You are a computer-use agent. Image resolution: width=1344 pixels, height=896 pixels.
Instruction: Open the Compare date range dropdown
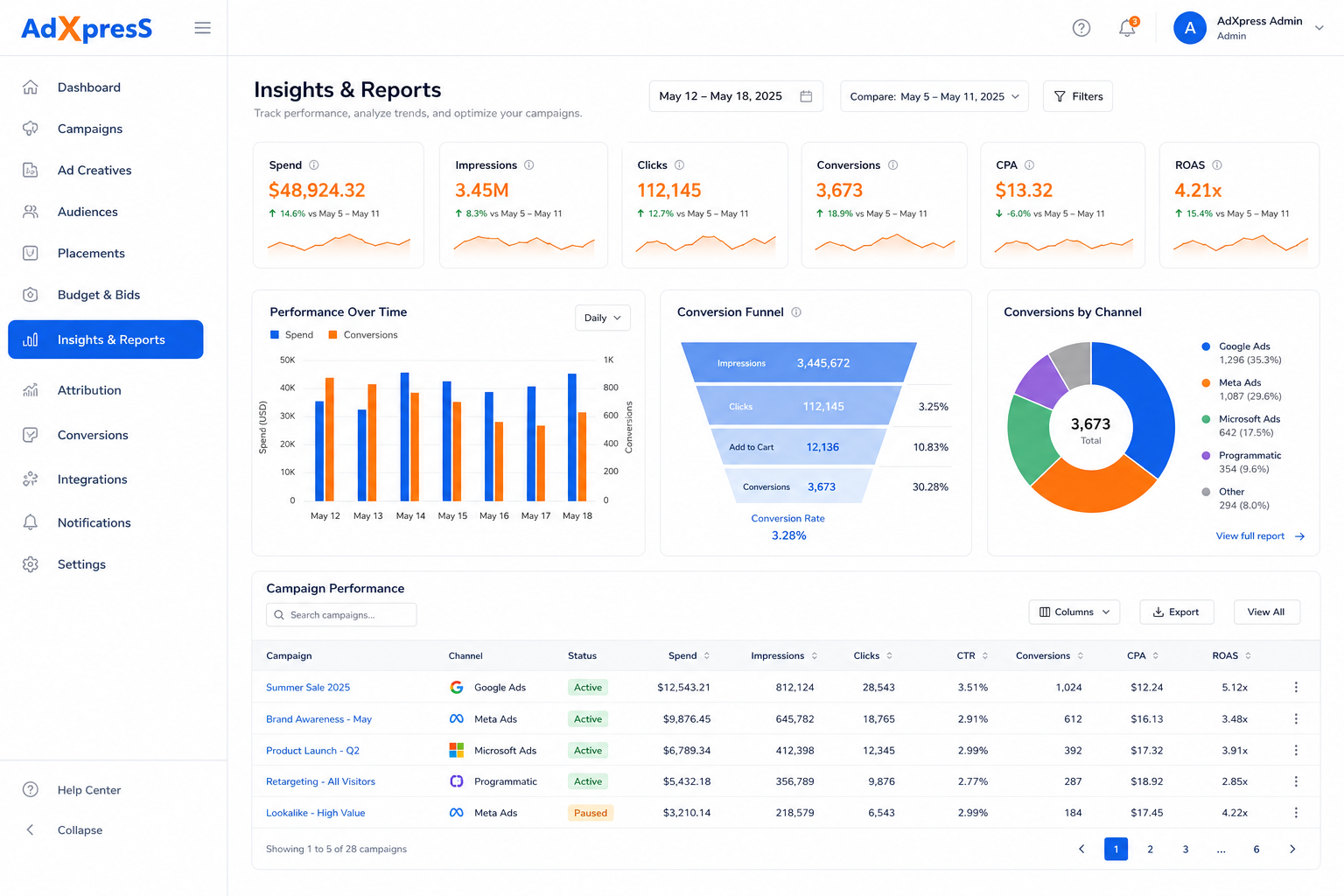(x=934, y=96)
